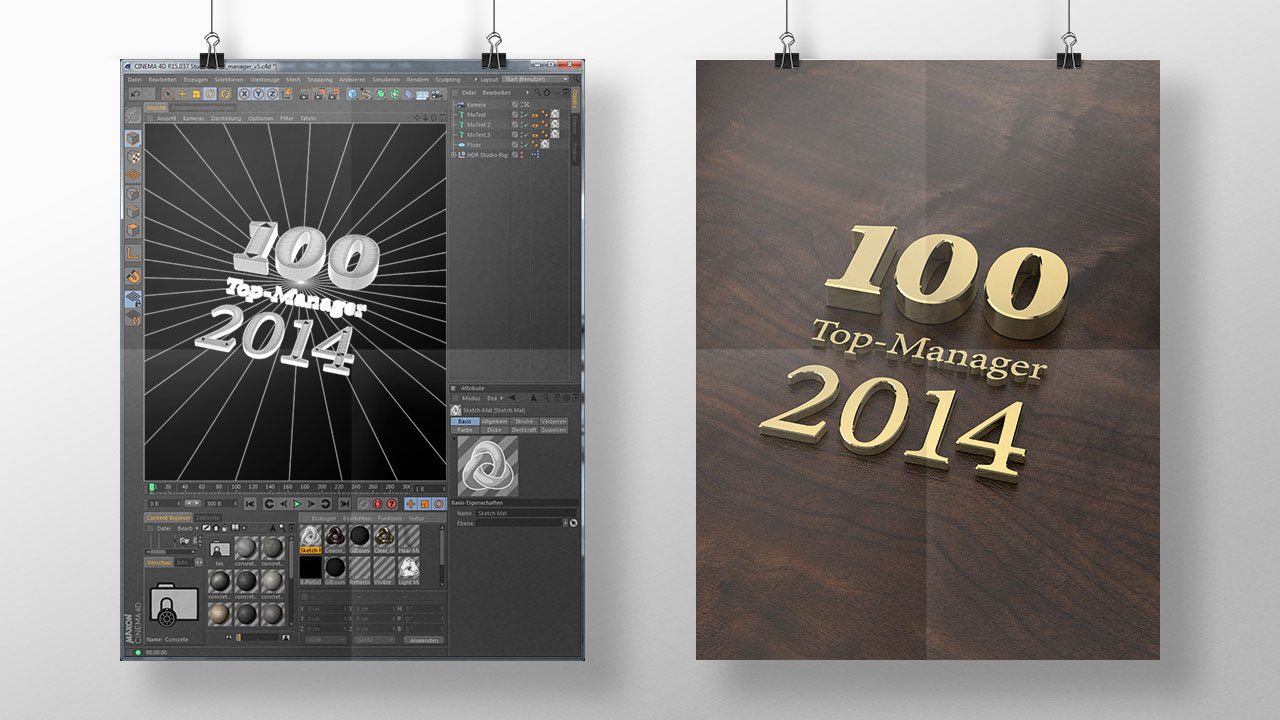Select Kamera in the object manager
1280x720 pixels.
click(478, 105)
